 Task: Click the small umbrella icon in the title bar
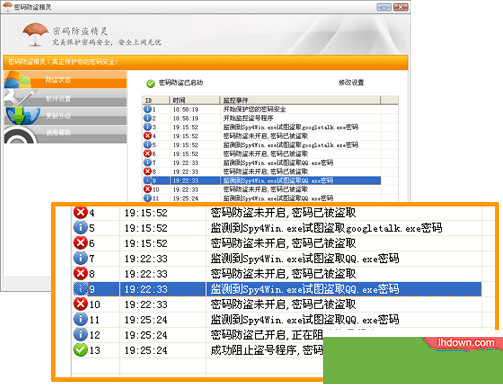point(7,7)
